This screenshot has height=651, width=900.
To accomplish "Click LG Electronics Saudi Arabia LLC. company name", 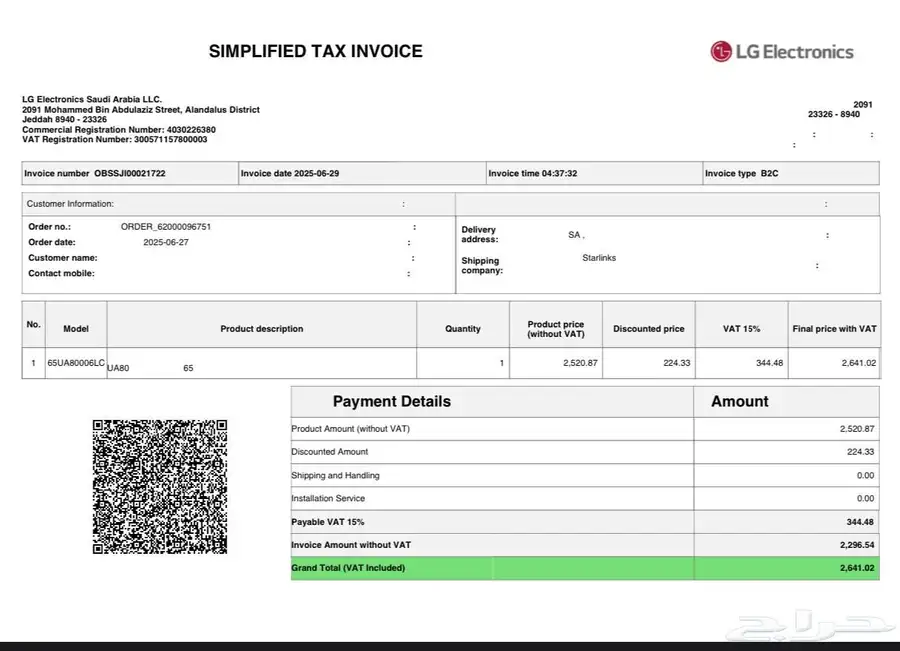I will coord(92,99).
